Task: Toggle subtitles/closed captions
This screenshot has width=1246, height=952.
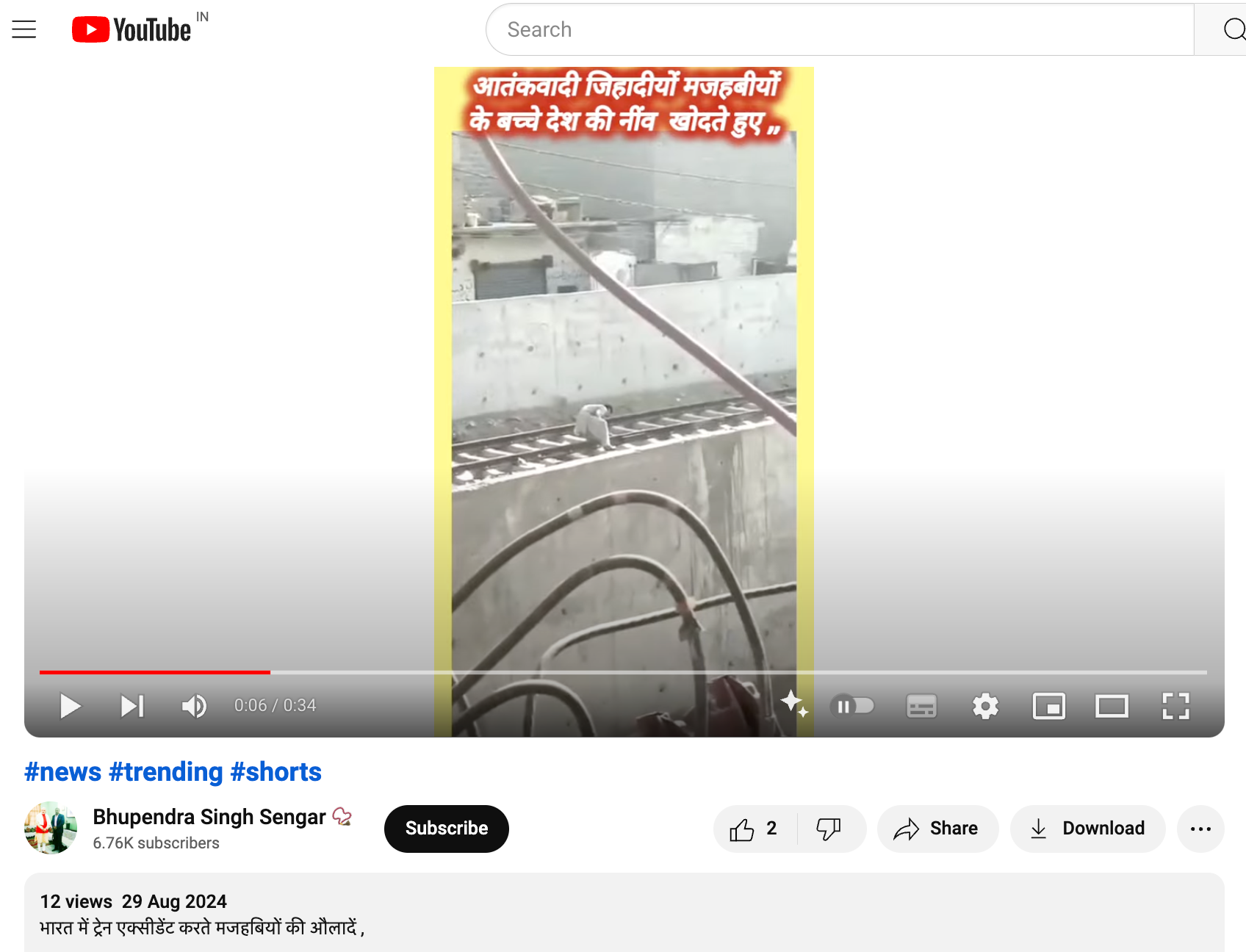Action: [921, 706]
